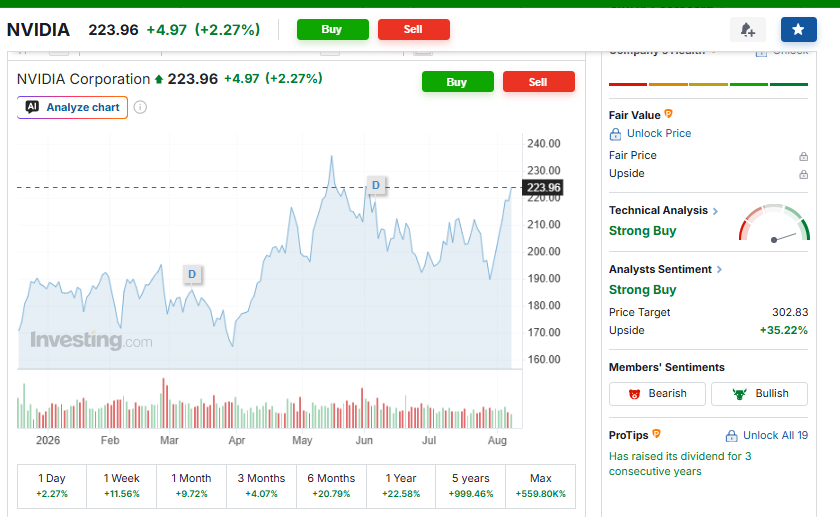Expand Analysts Sentiment chevron
This screenshot has width=840, height=517.
point(719,269)
